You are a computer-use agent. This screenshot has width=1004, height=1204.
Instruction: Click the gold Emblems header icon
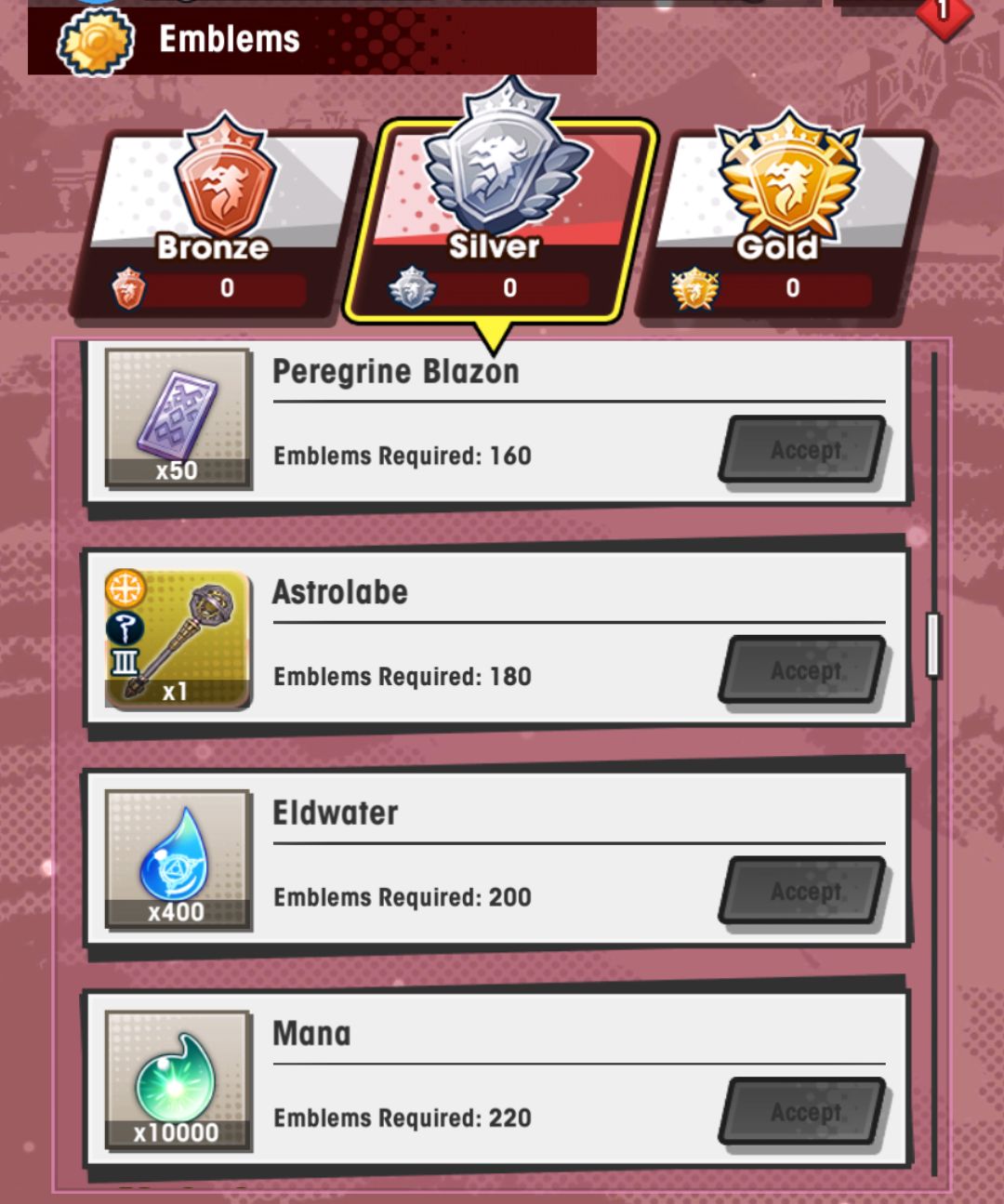pos(96,42)
